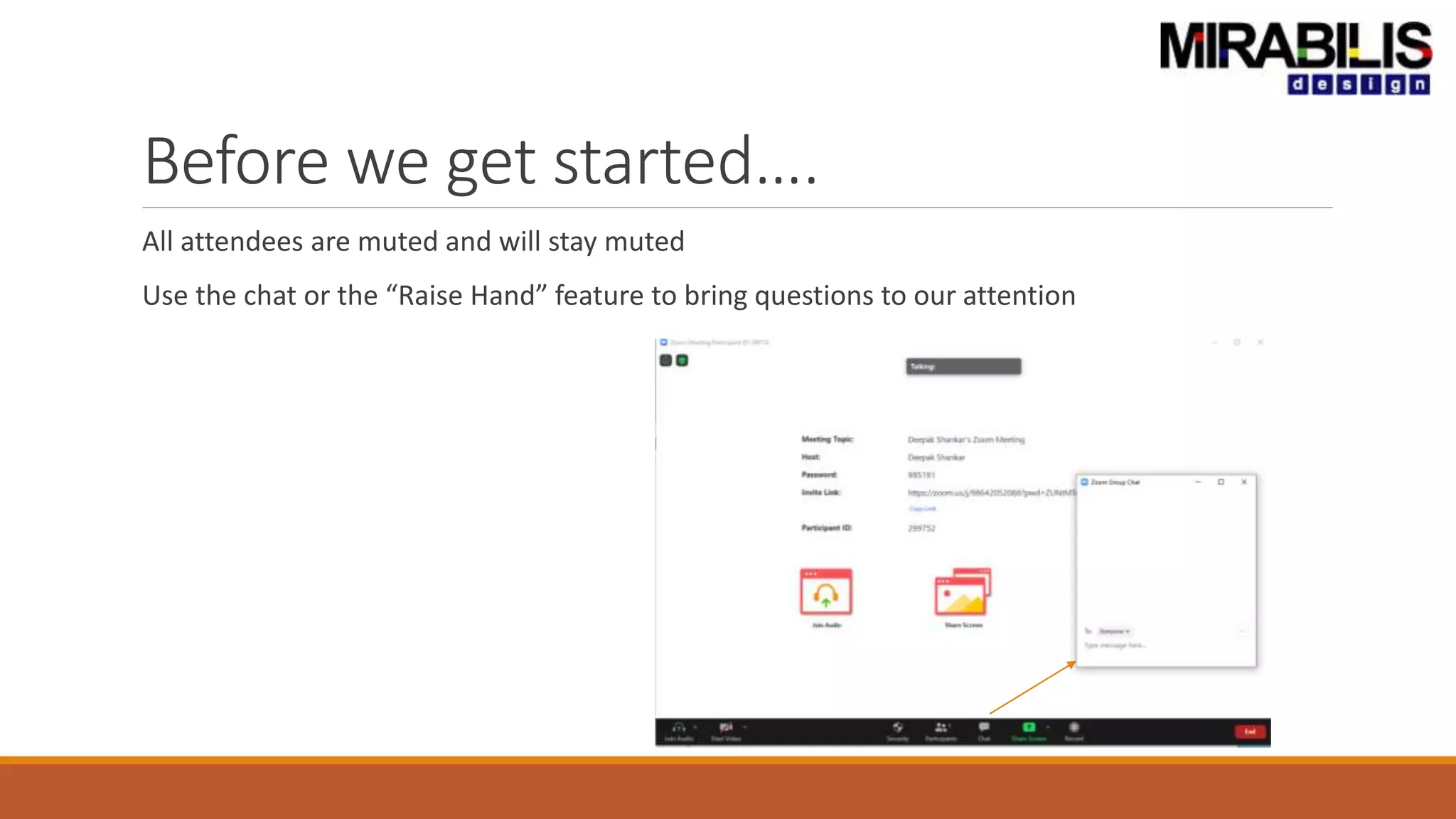
Task: Click the large Join Audio headset tile
Action: pos(826,592)
